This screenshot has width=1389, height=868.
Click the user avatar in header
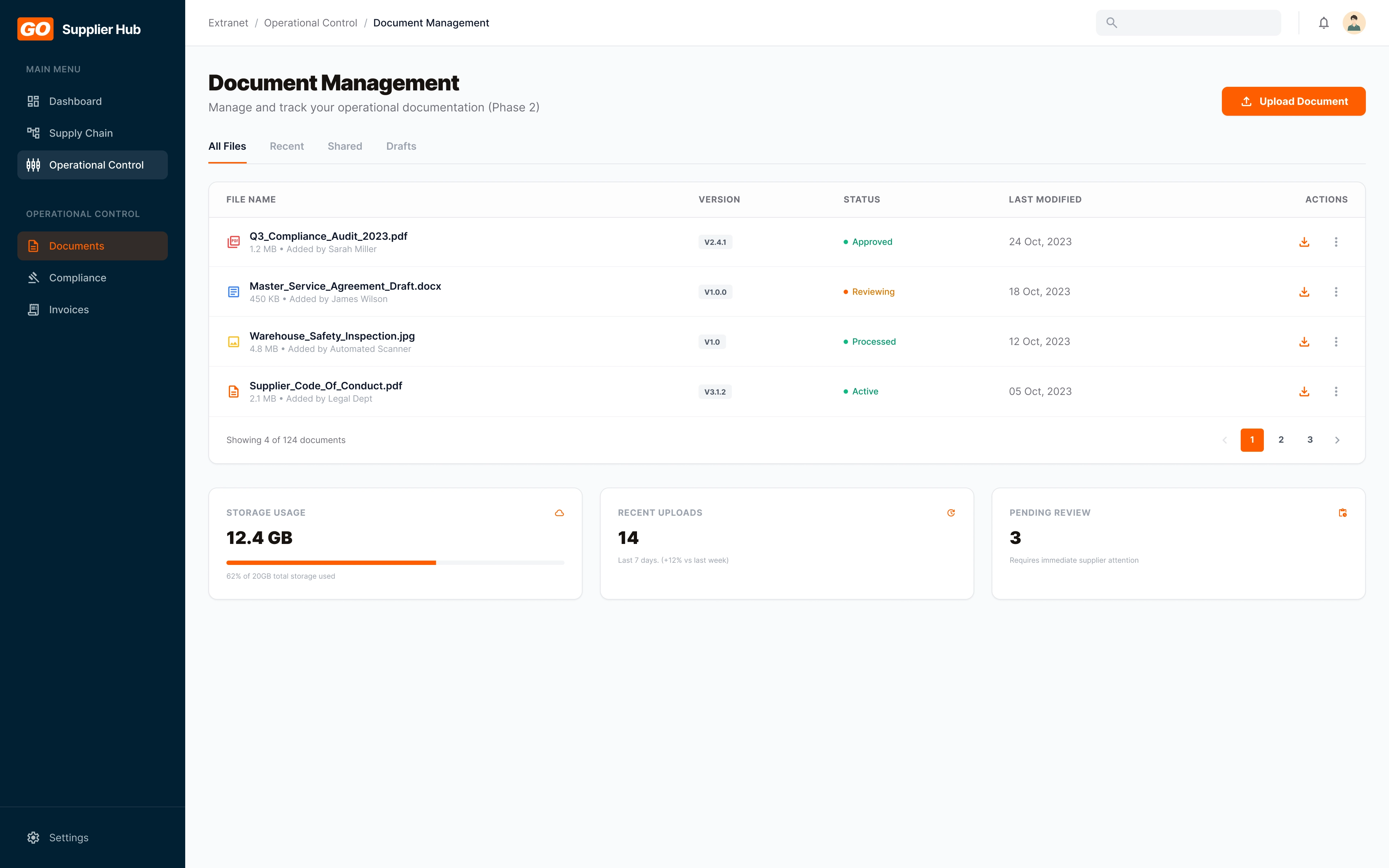pyautogui.click(x=1354, y=23)
